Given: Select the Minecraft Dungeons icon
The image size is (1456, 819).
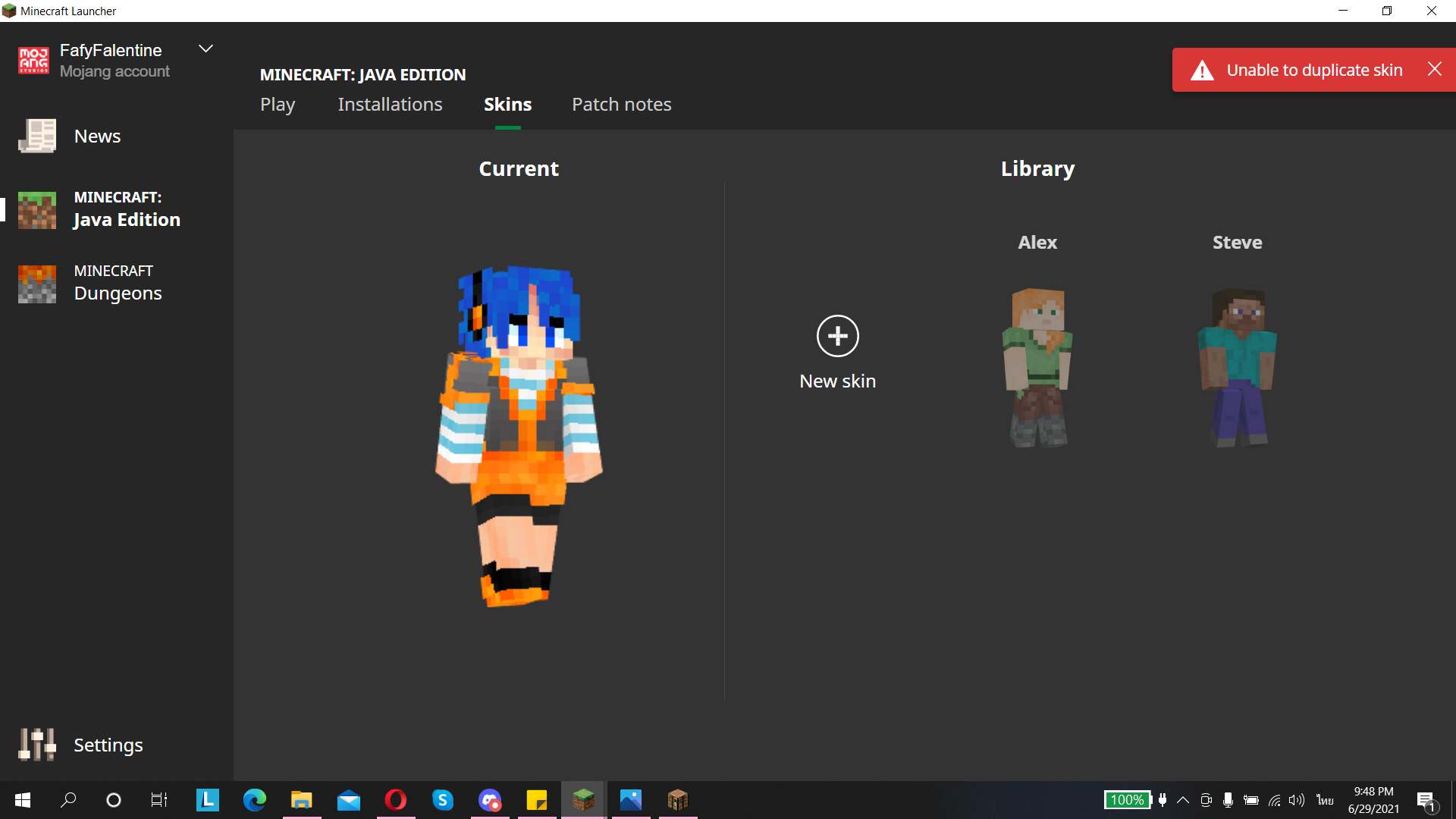Looking at the screenshot, I should click(37, 284).
